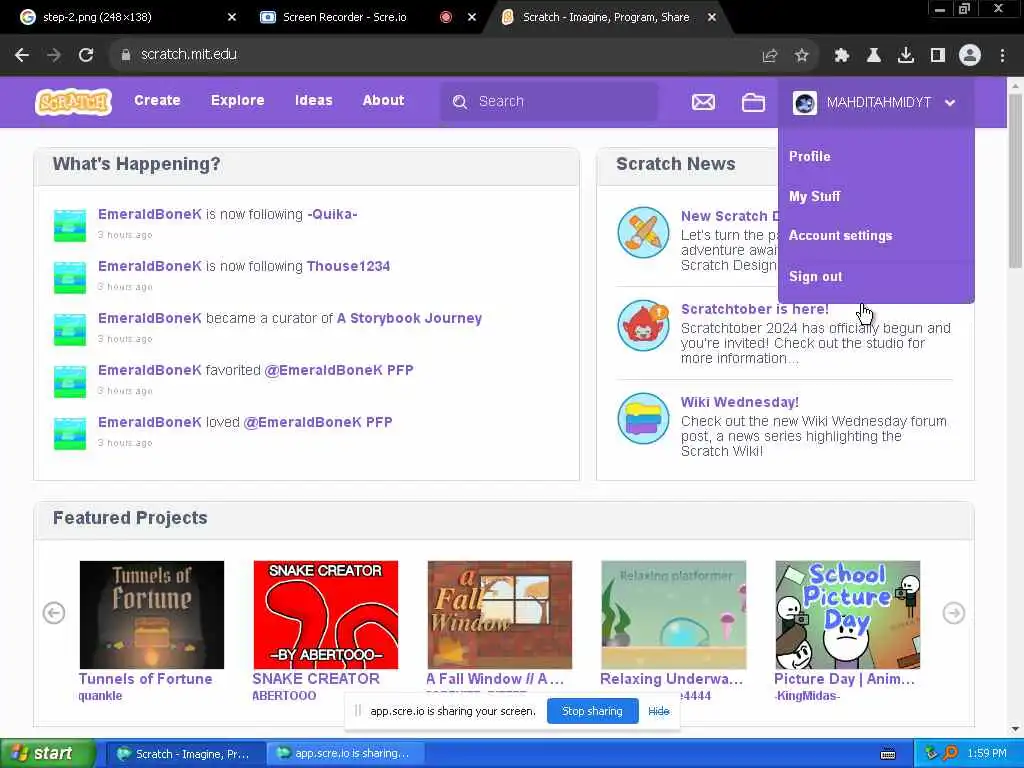Click the Scratch logo
The width and height of the screenshot is (1024, 768).
(73, 102)
